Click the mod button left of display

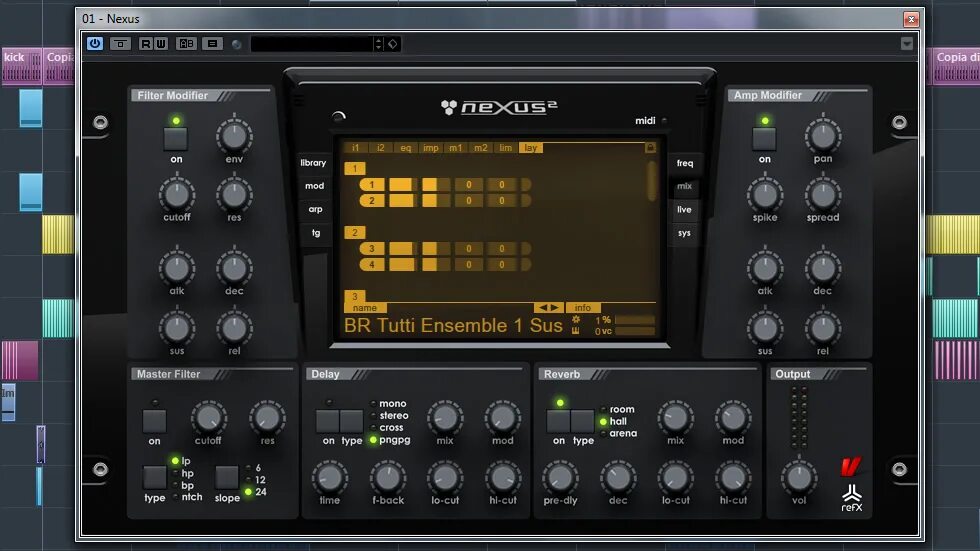pyautogui.click(x=314, y=186)
